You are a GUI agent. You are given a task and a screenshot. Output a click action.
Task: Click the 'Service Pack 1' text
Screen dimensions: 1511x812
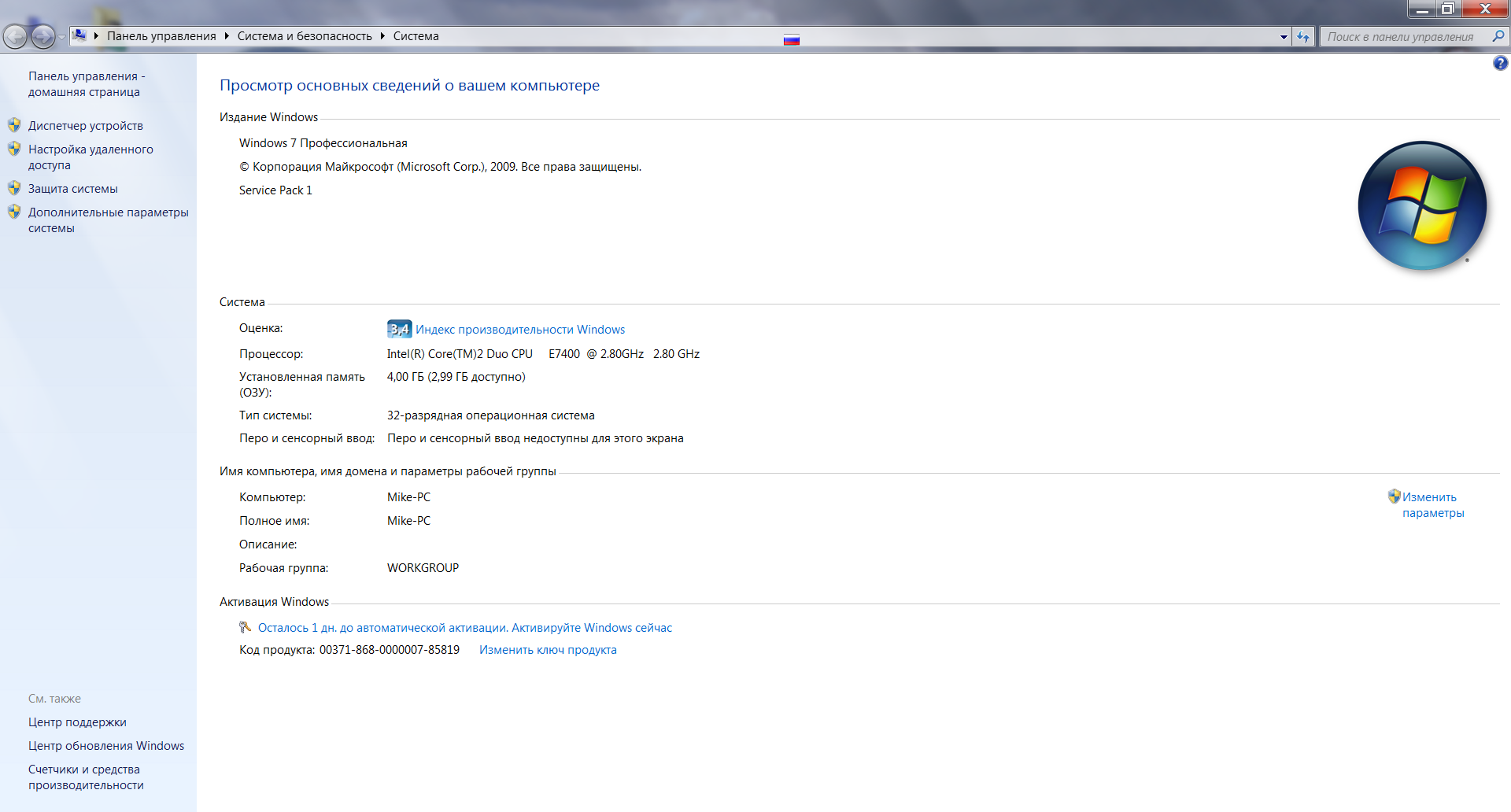click(x=275, y=190)
